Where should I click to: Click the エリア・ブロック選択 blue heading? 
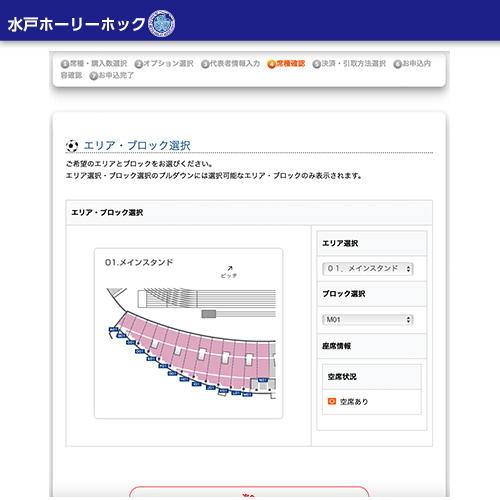pyautogui.click(x=137, y=146)
